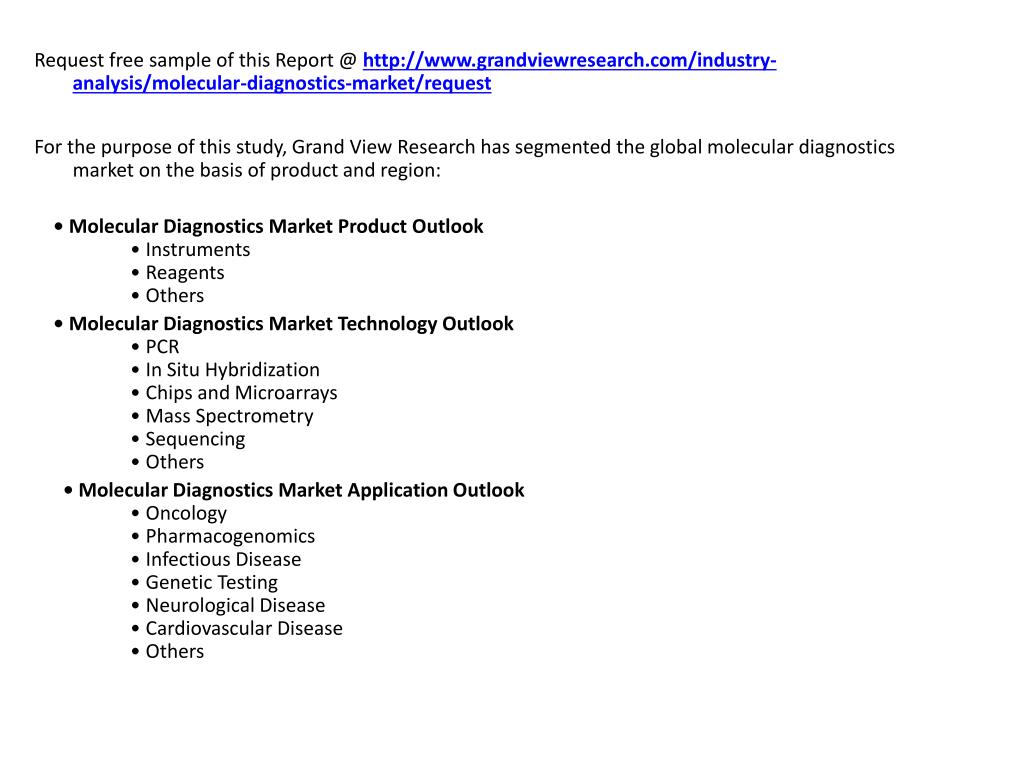Select 'Molecular Diagnostics Market Application Outlook' heading
Screen dimensions: 1024x768
pos(301,490)
